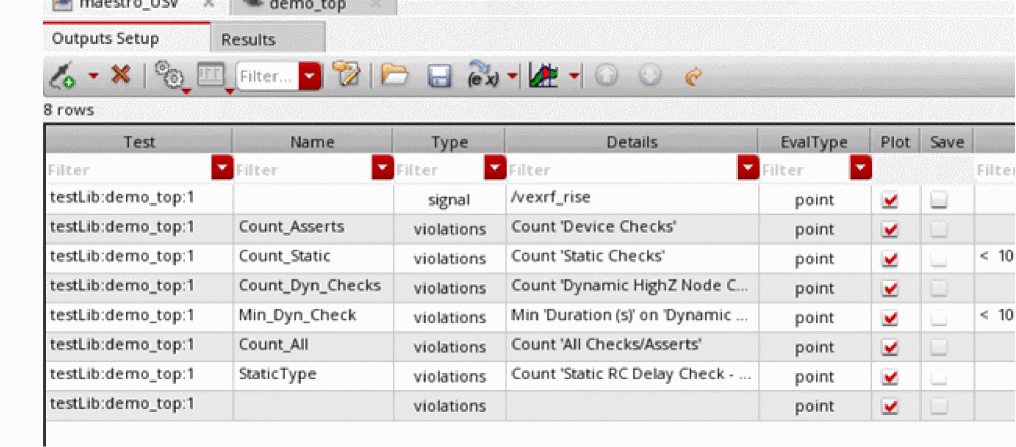Click the EvalType column header

pyautogui.click(x=813, y=143)
